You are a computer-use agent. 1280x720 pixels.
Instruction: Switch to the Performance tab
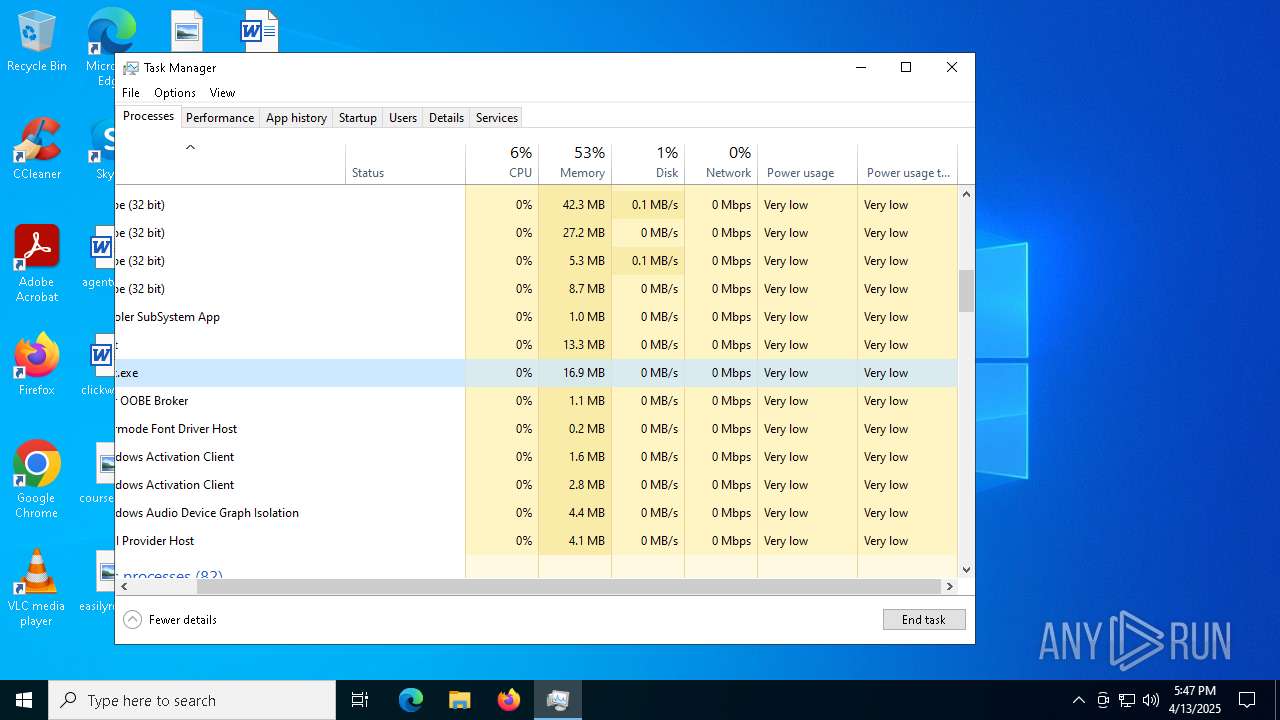pos(220,118)
